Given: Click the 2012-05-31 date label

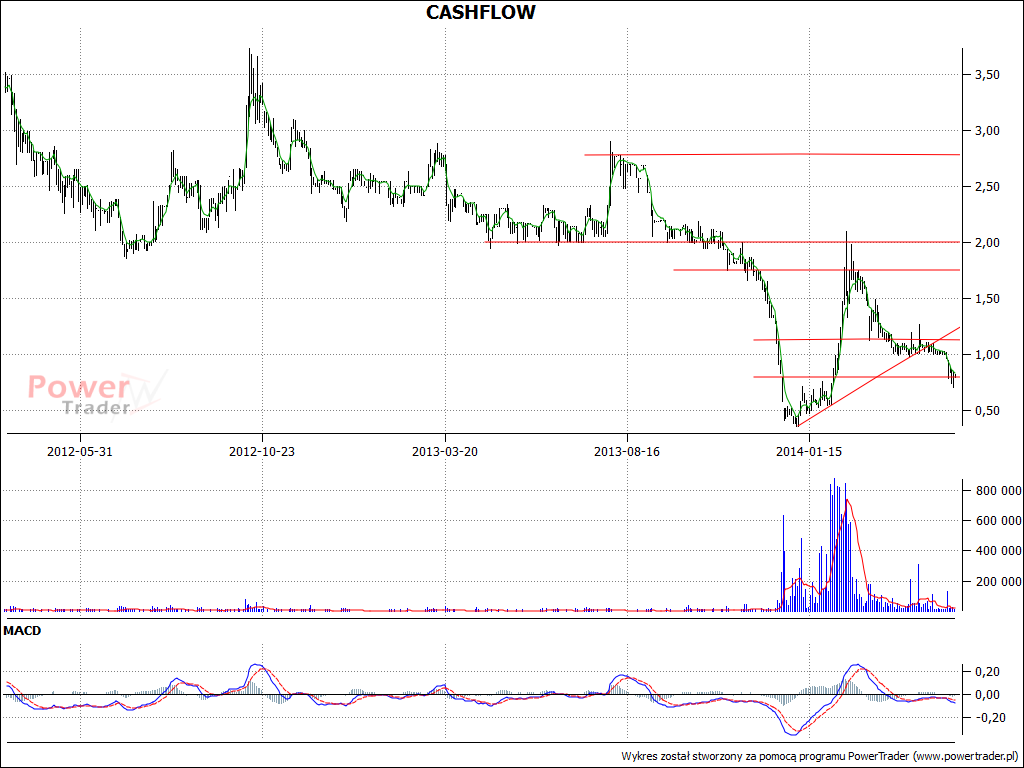Looking at the screenshot, I should (x=80, y=452).
